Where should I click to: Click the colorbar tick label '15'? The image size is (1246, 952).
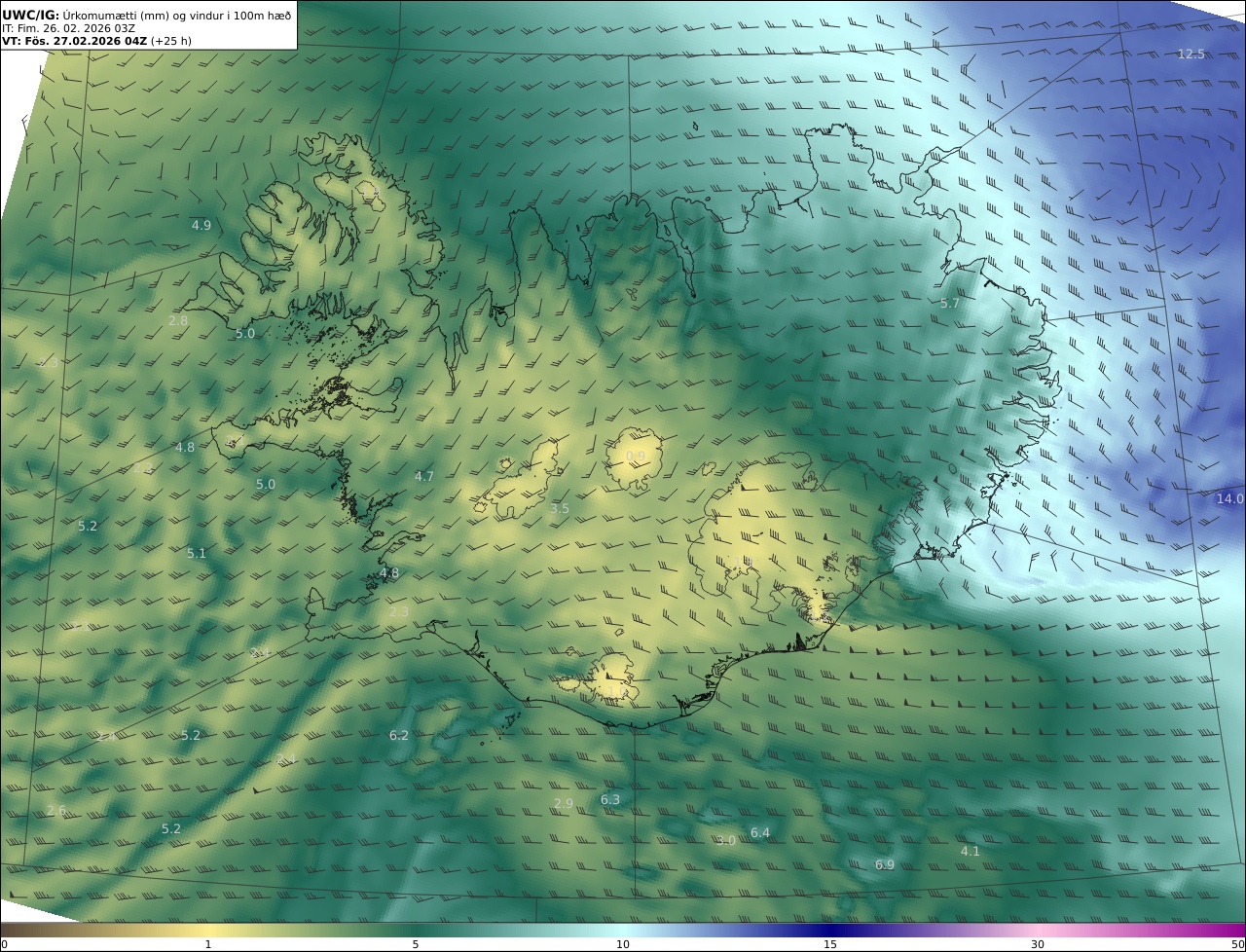[830, 944]
